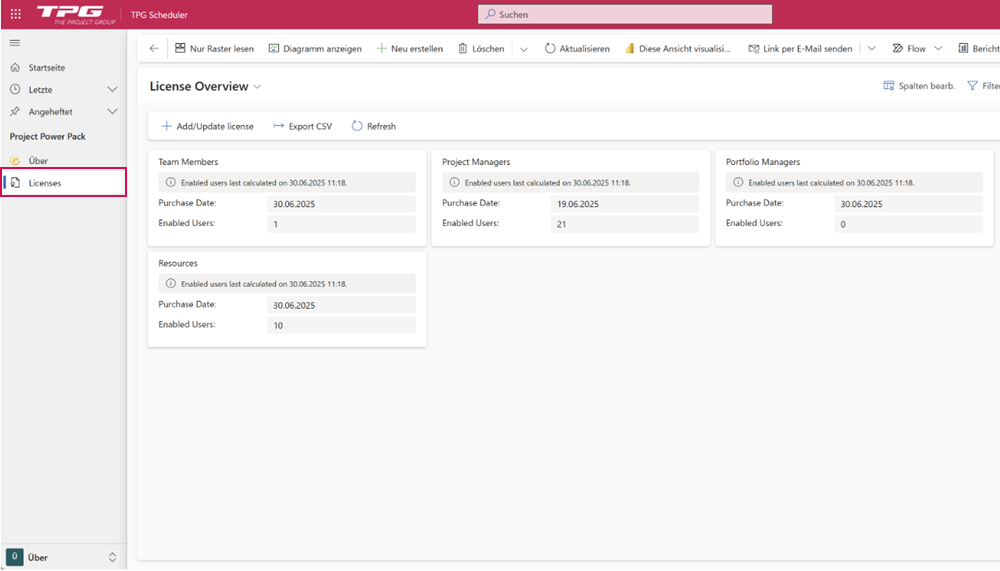Open the app launcher waffle icon
The width and height of the screenshot is (1000, 571).
15,14
